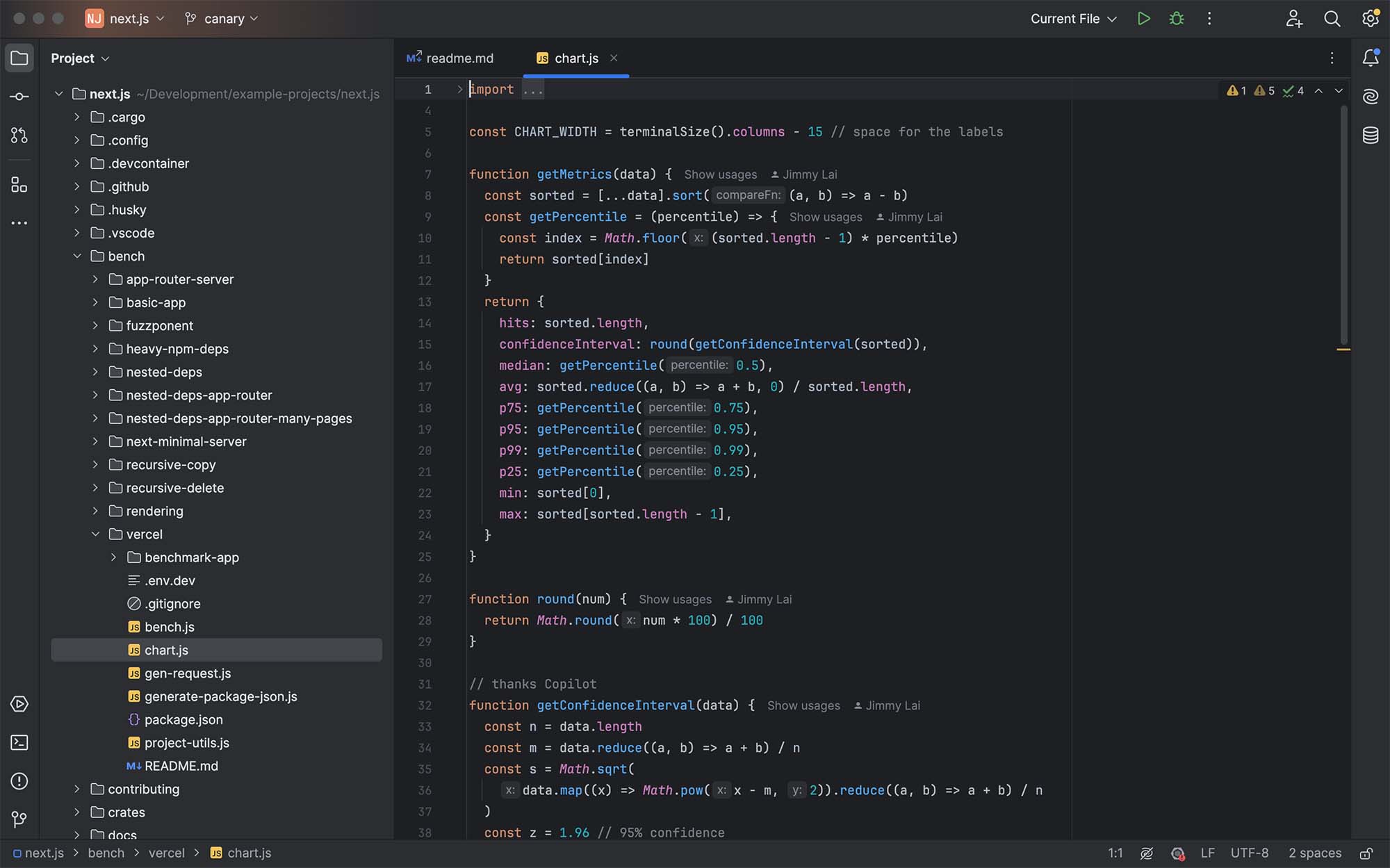Open the Notifications bell panel
The width and height of the screenshot is (1390, 868).
tap(1370, 58)
